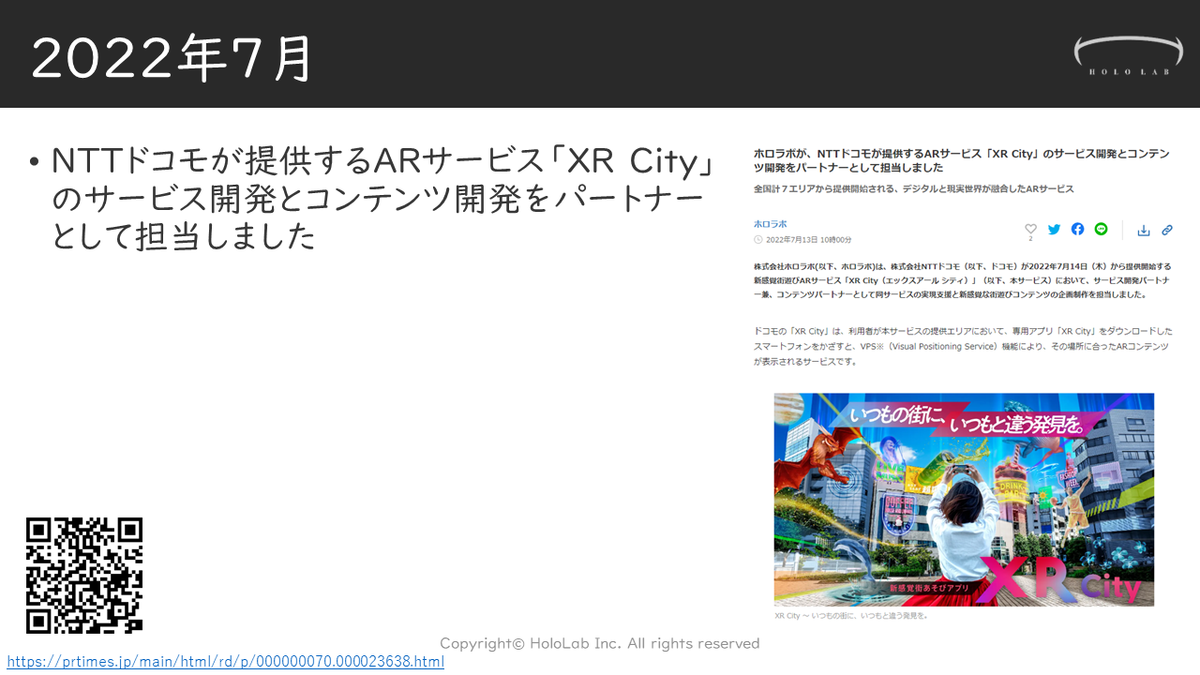Click the "XR City" logo text in the banner
This screenshot has height=675, width=1200.
pos(1058,579)
